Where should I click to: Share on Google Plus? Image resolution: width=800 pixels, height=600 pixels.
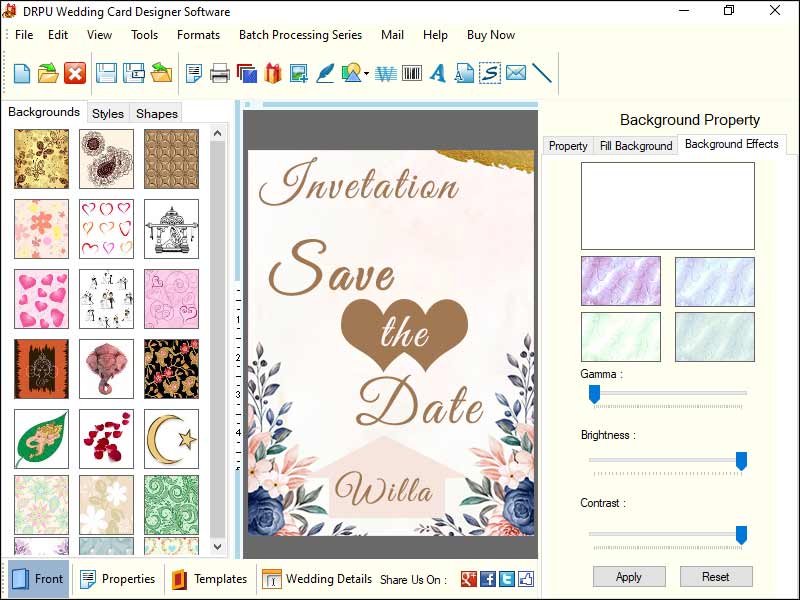click(468, 579)
